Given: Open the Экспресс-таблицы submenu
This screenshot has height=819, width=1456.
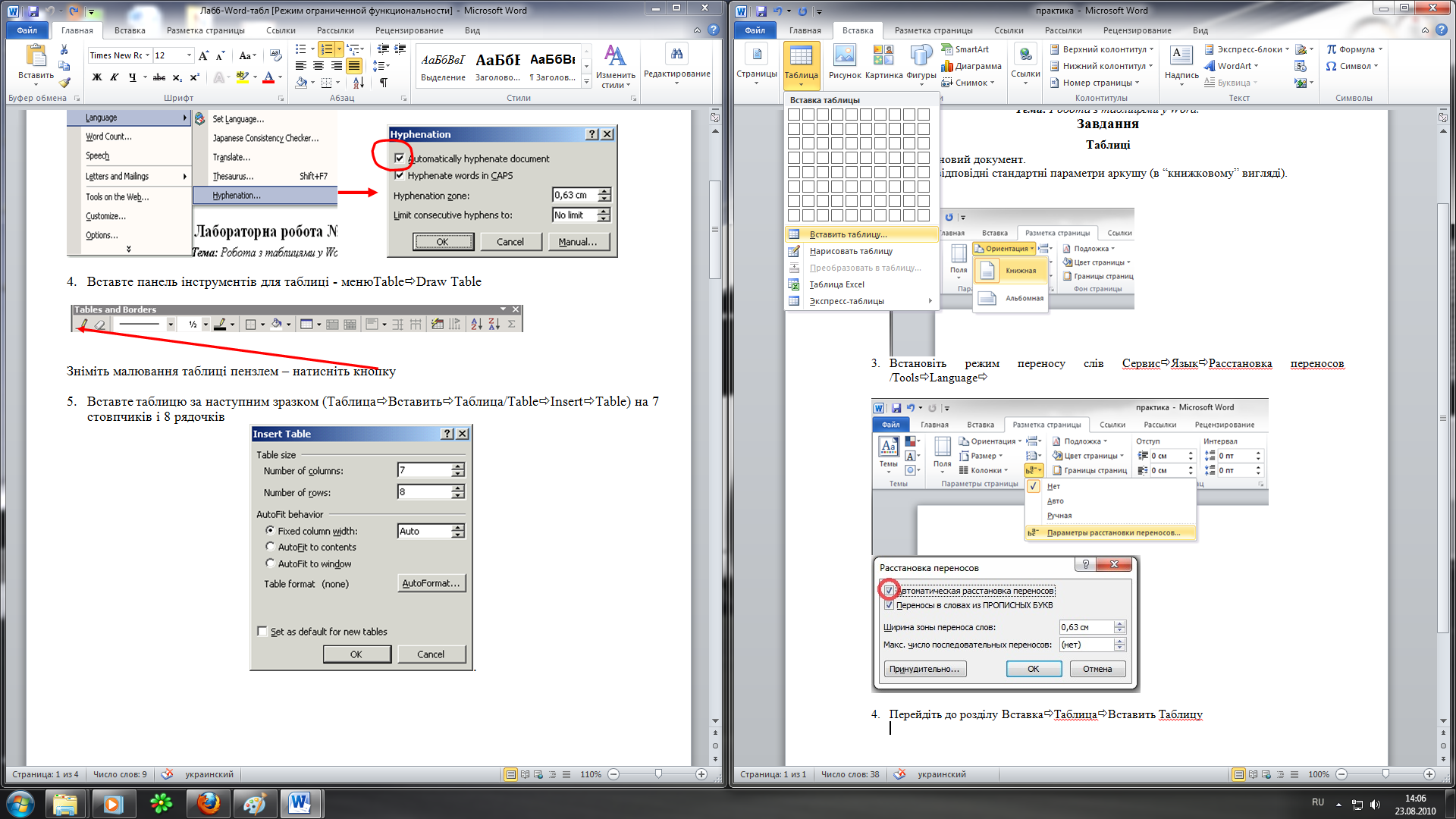Looking at the screenshot, I should pos(861,301).
